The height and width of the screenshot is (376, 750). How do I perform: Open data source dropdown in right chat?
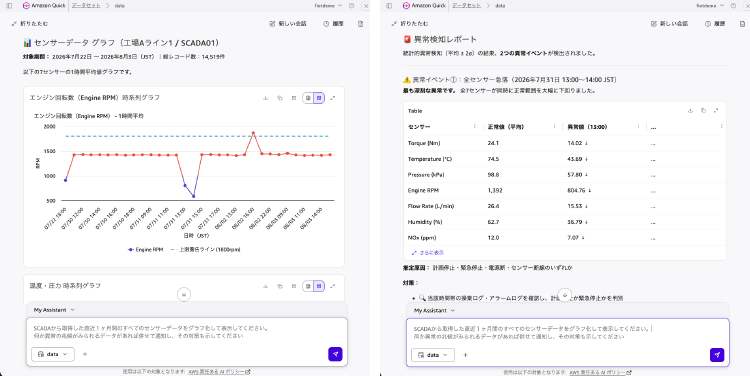(x=433, y=355)
